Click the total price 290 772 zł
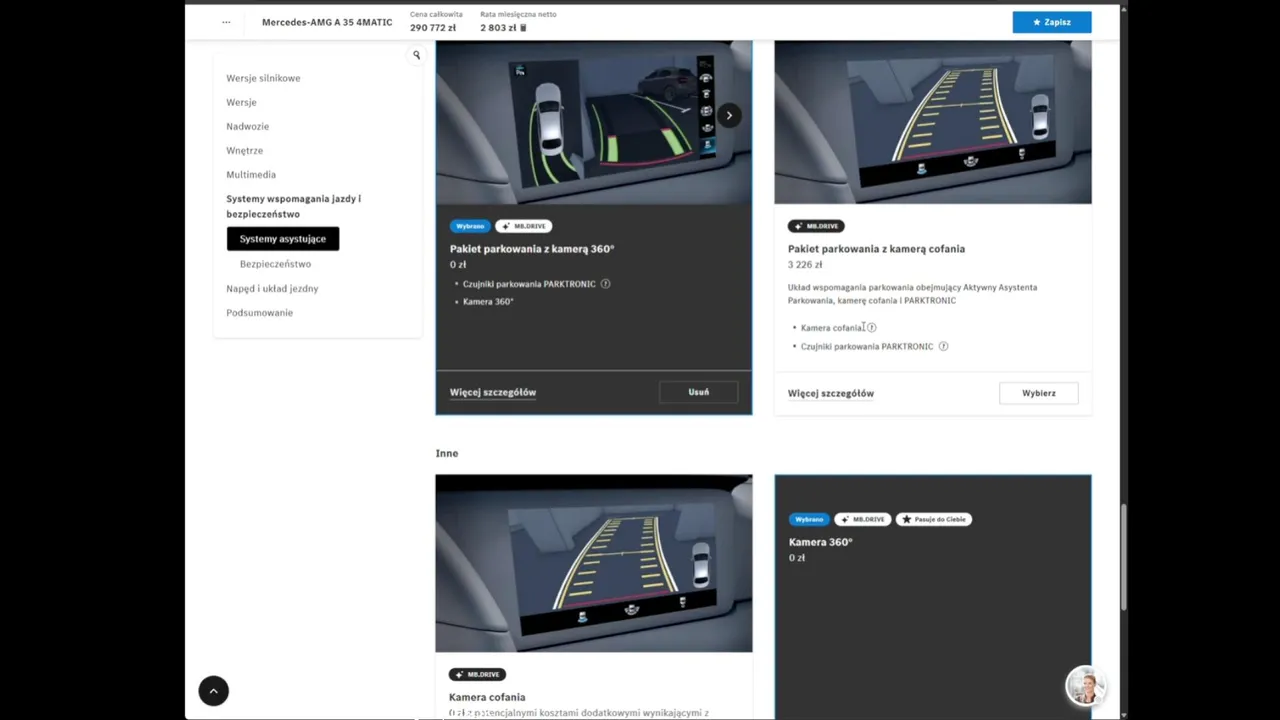This screenshot has height=720, width=1280. (x=433, y=28)
